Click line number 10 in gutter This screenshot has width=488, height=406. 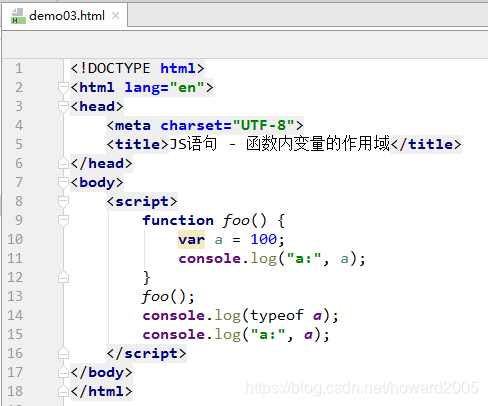tap(15, 239)
